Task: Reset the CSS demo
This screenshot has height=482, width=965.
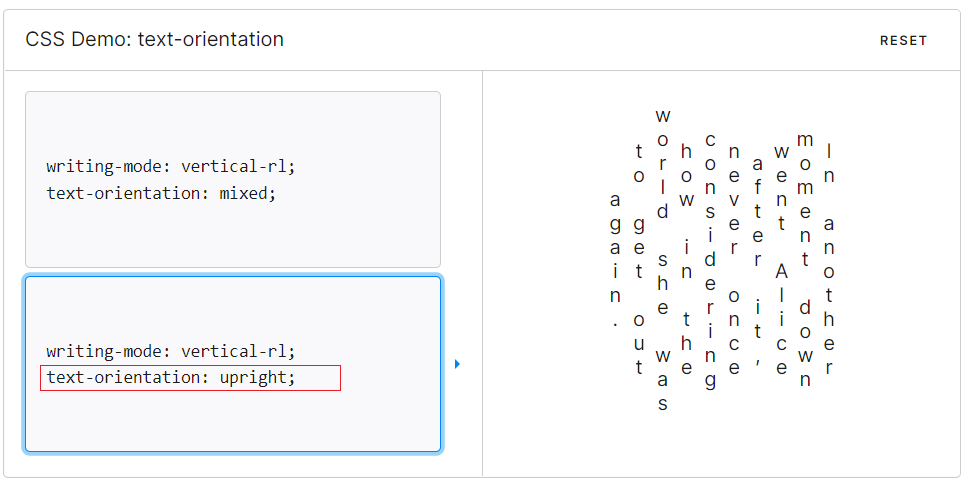Action: (x=903, y=41)
